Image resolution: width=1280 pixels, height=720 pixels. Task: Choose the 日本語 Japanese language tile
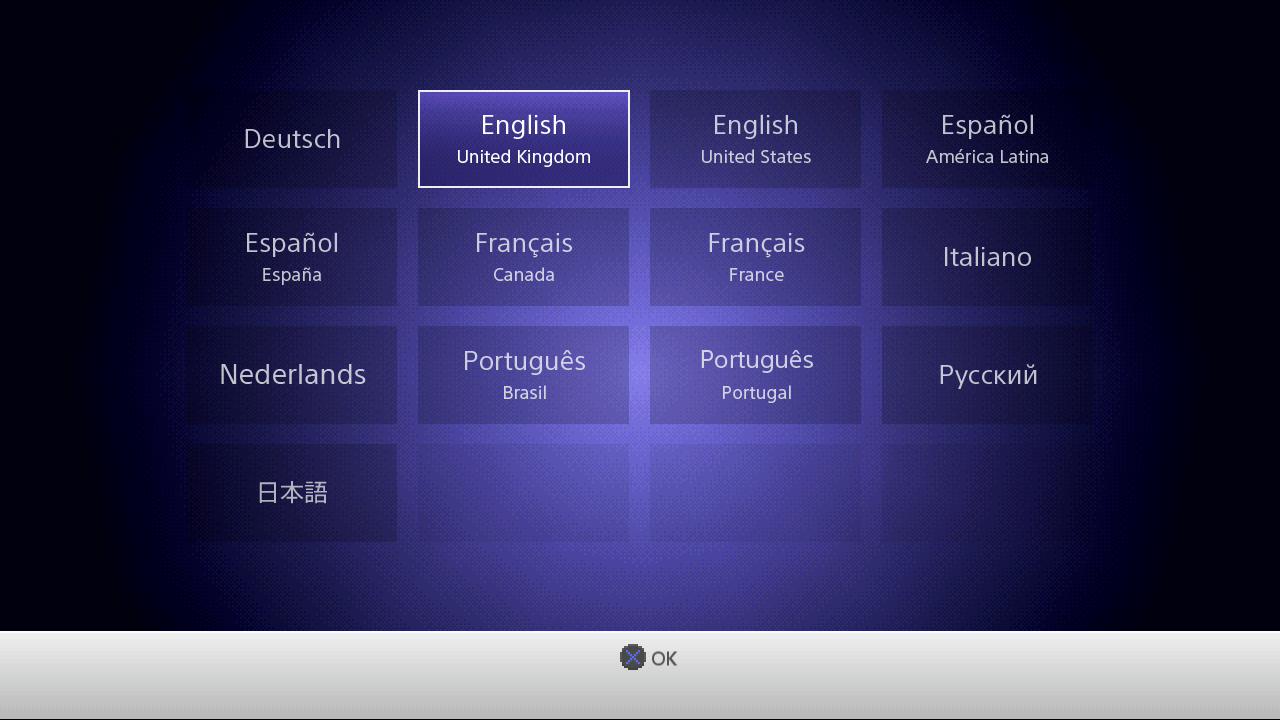click(x=292, y=493)
